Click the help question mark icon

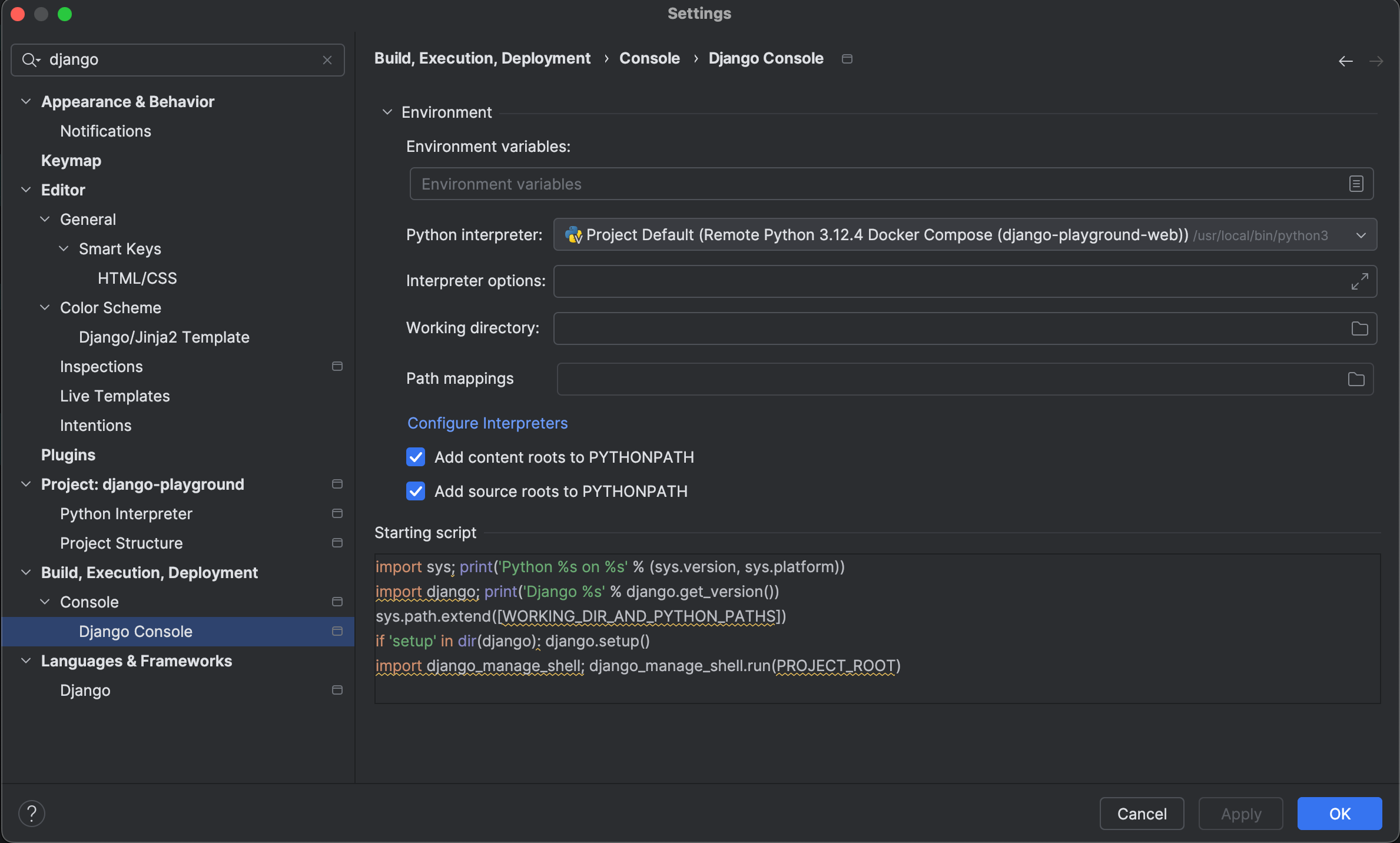click(32, 814)
